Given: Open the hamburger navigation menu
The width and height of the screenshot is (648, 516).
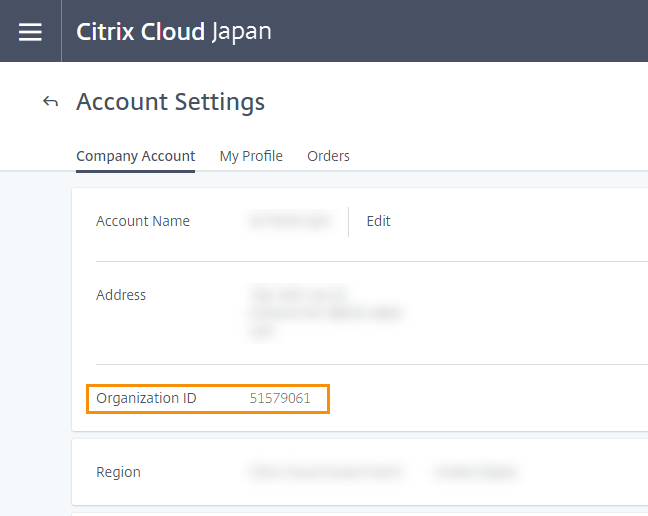Looking at the screenshot, I should 30,31.
